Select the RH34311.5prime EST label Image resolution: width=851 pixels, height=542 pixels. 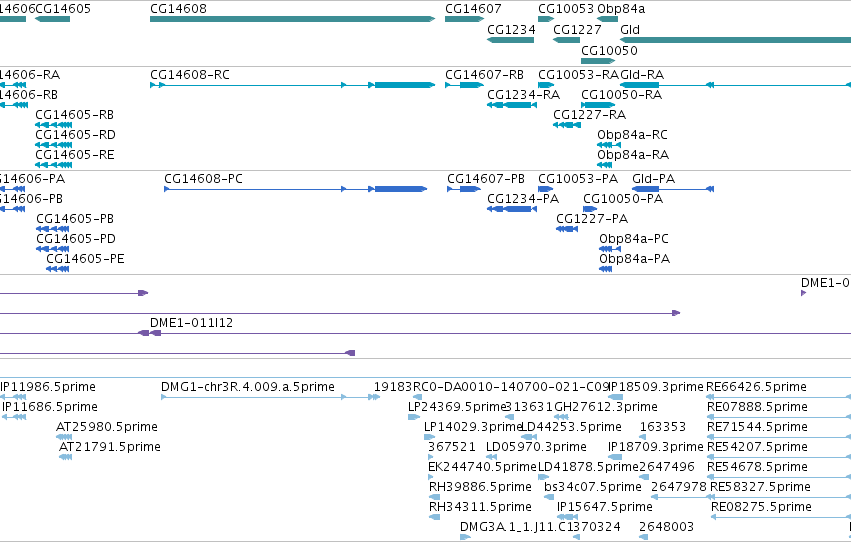click(480, 507)
